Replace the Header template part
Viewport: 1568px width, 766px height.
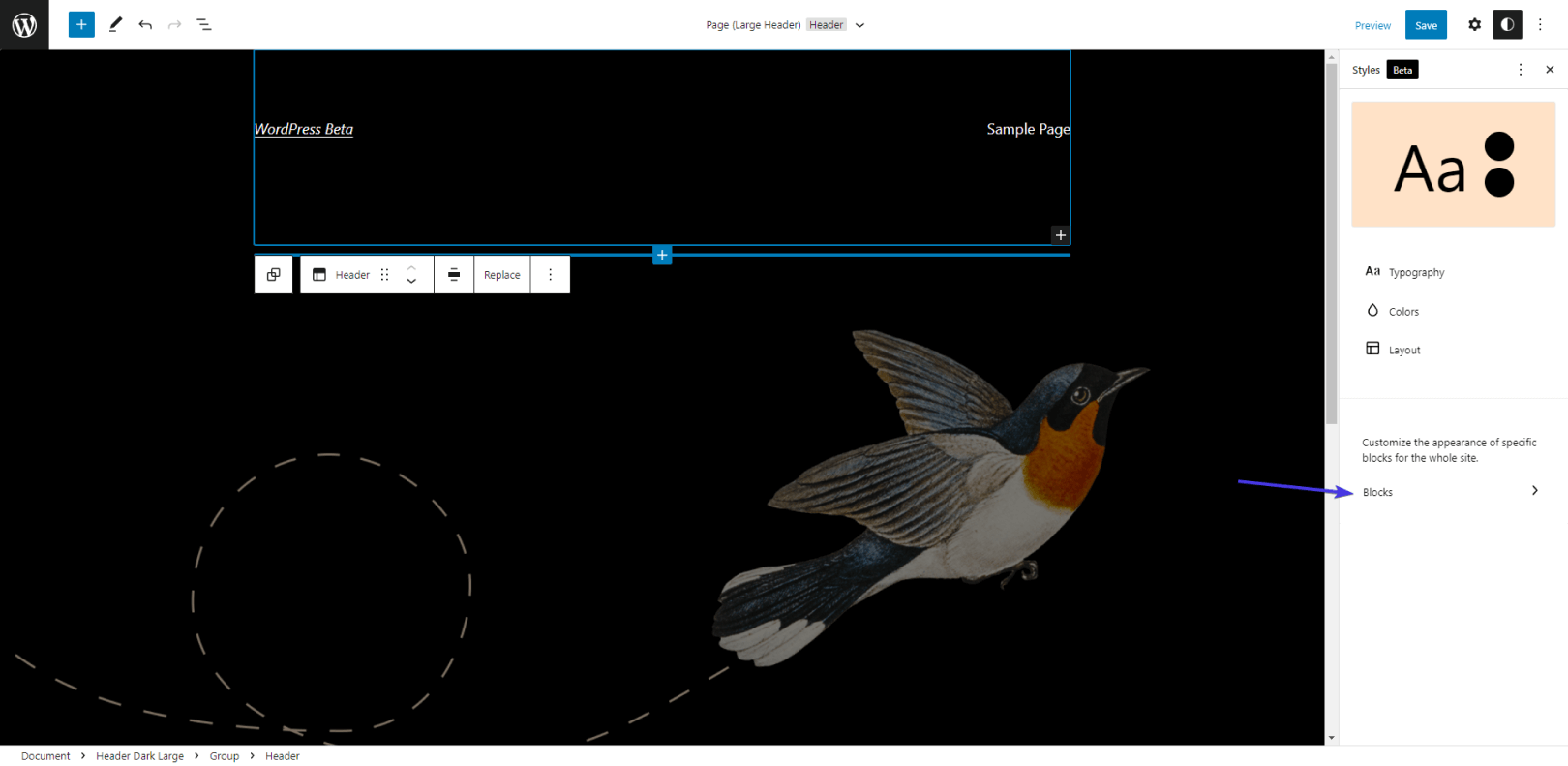pyautogui.click(x=502, y=275)
